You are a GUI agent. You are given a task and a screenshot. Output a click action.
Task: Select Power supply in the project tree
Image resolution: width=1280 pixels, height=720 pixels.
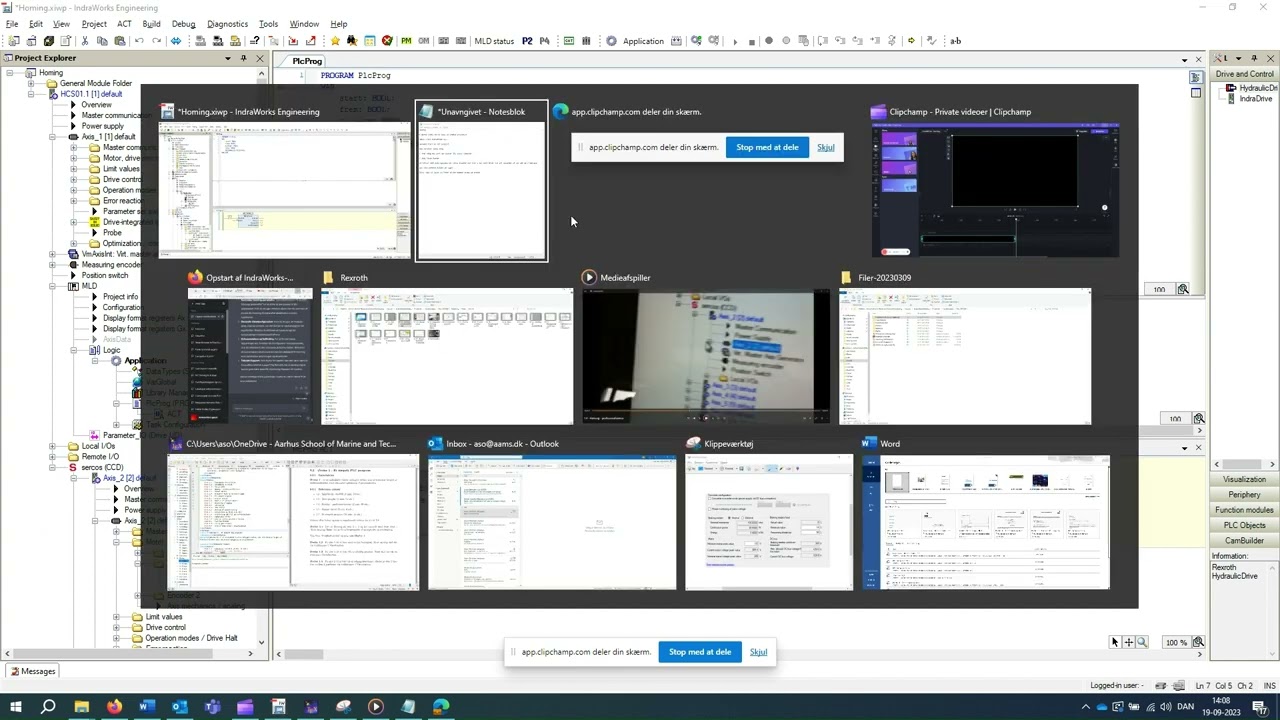click(103, 126)
